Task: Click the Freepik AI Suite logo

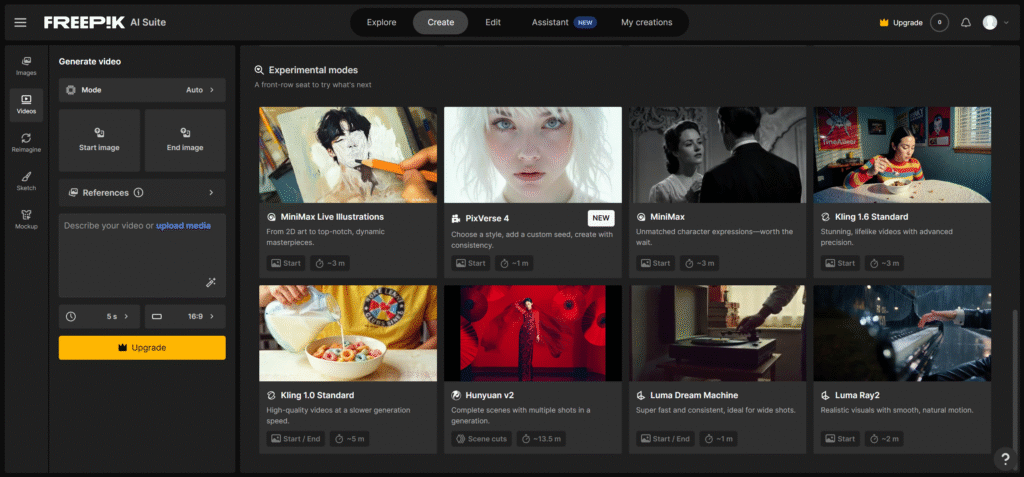Action: point(104,22)
